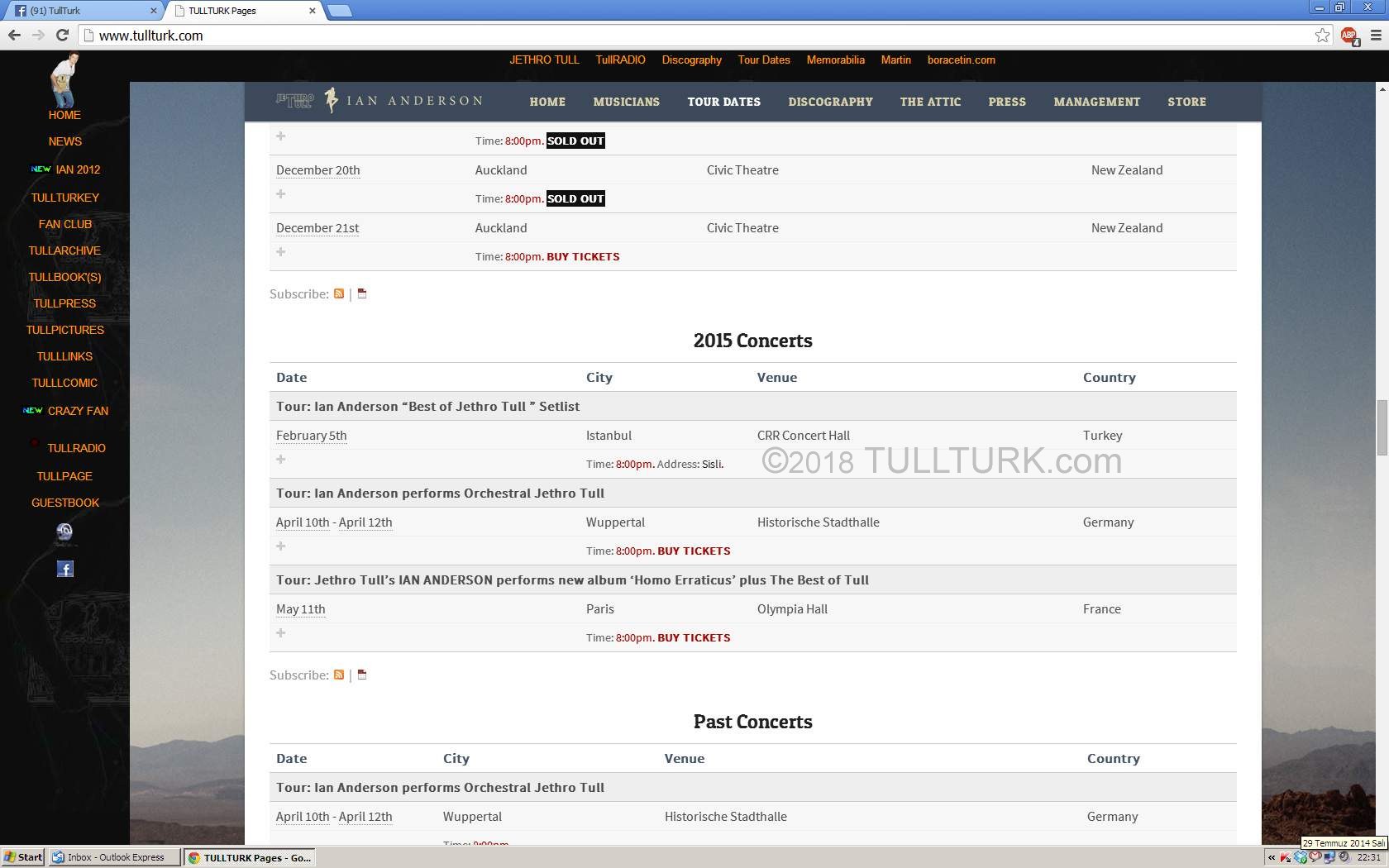Screen dimensions: 1389x868
Task: Open RSS feed under 2015 Concerts
Action: point(339,675)
